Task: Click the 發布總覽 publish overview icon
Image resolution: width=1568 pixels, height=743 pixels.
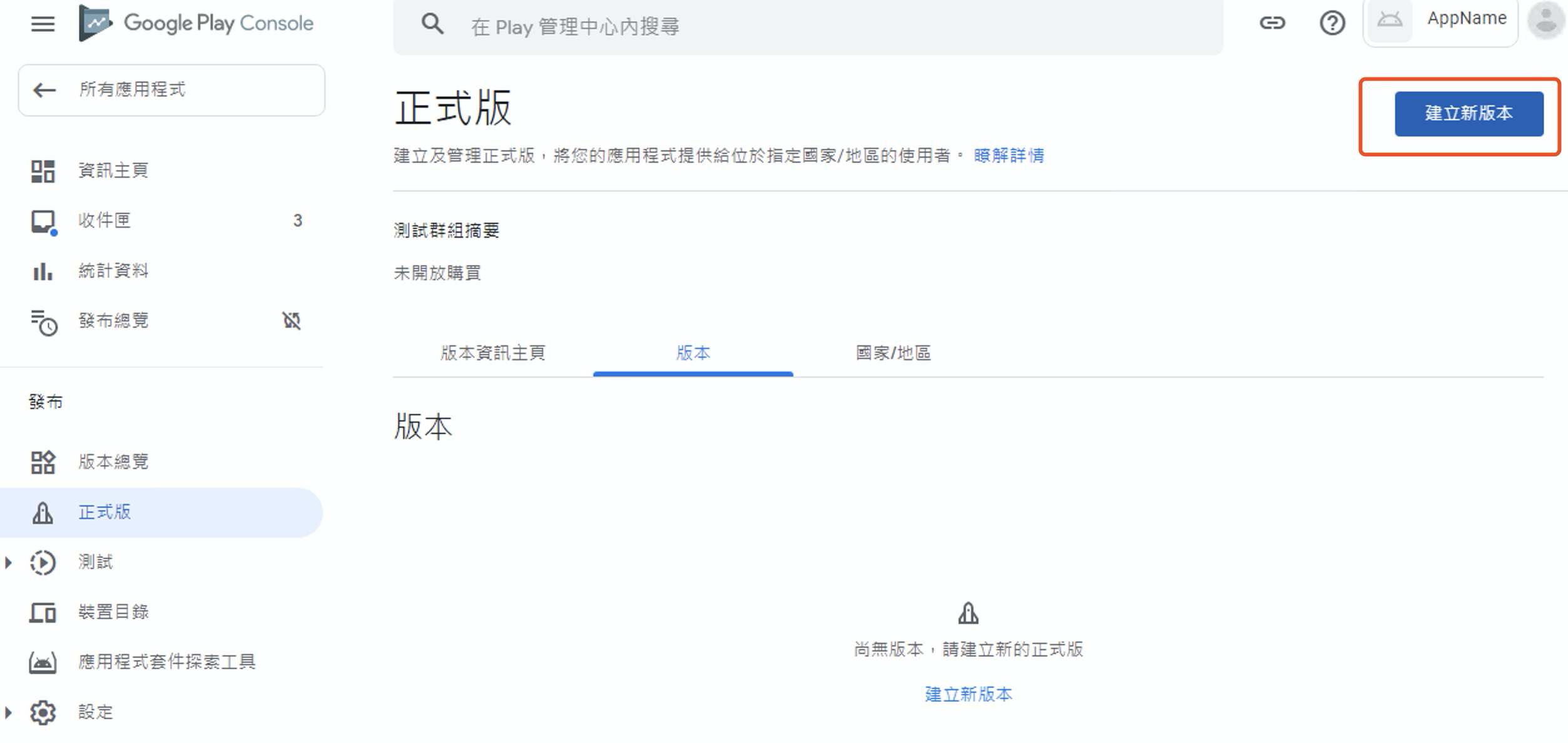Action: pos(42,321)
